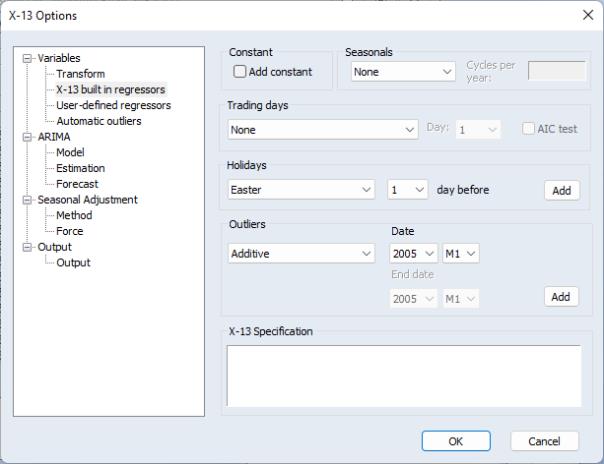The image size is (604, 464).
Task: Select User-defined regressors tree item
Action: [x=113, y=105]
